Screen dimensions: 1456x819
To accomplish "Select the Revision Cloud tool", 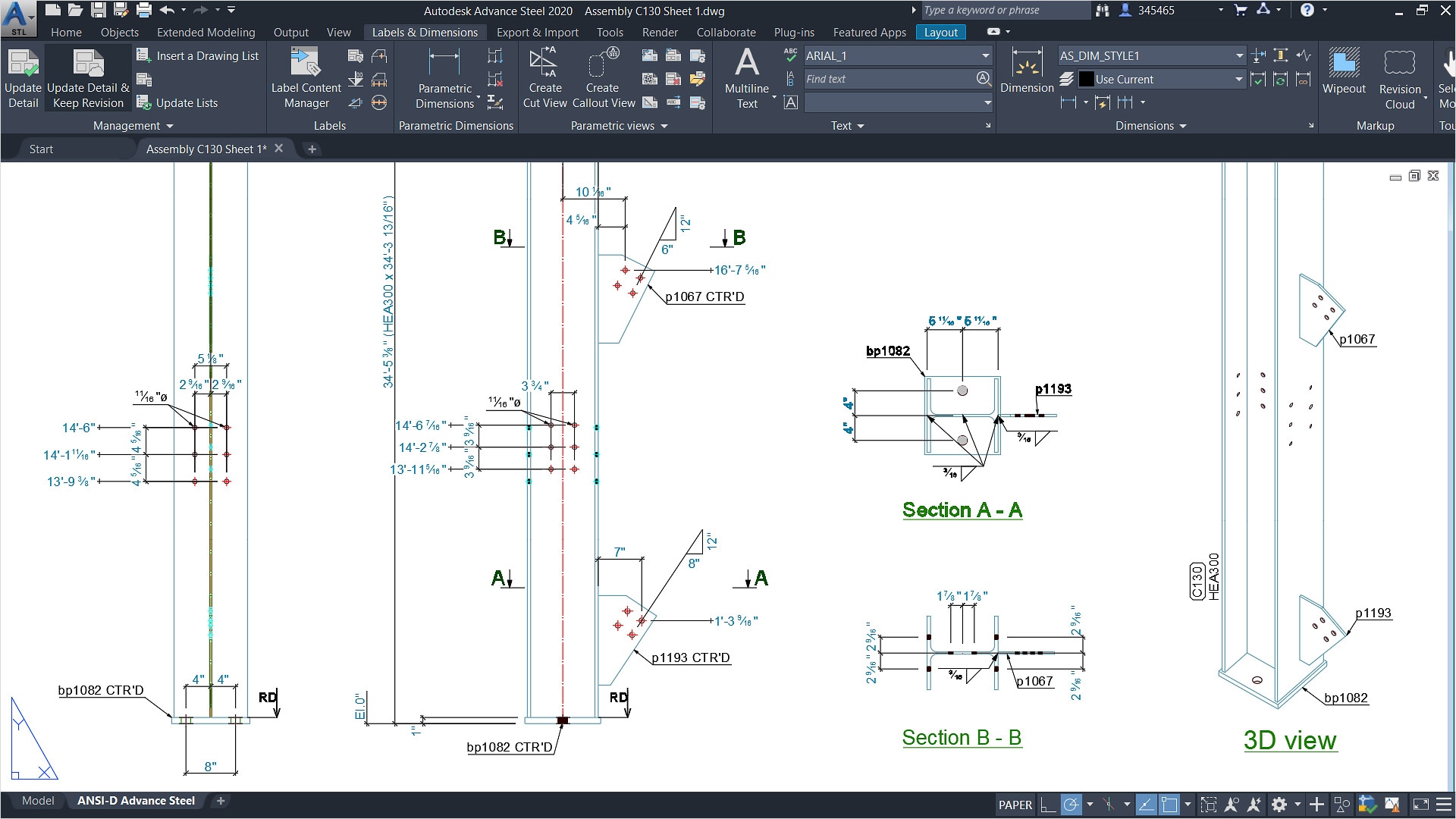I will (1400, 79).
